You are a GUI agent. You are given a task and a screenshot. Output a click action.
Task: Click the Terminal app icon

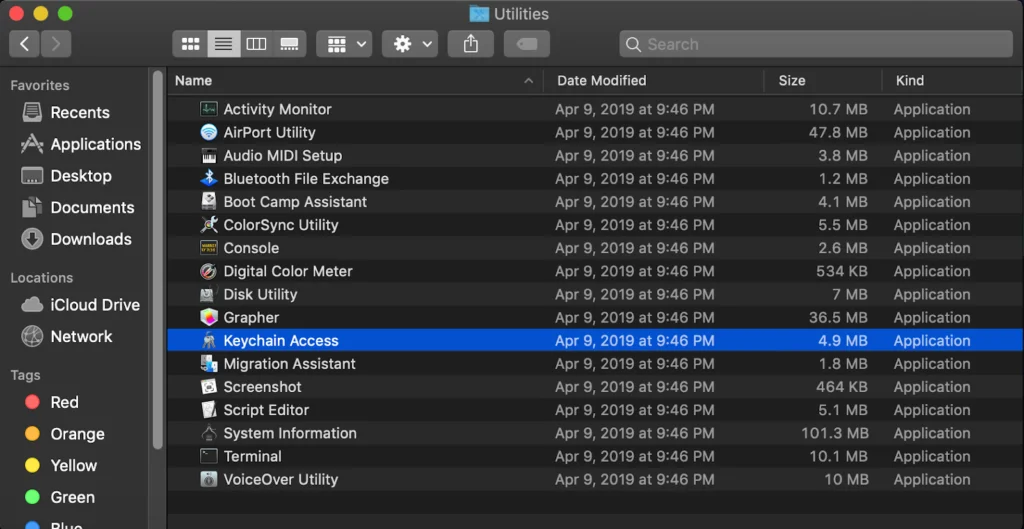[208, 457]
